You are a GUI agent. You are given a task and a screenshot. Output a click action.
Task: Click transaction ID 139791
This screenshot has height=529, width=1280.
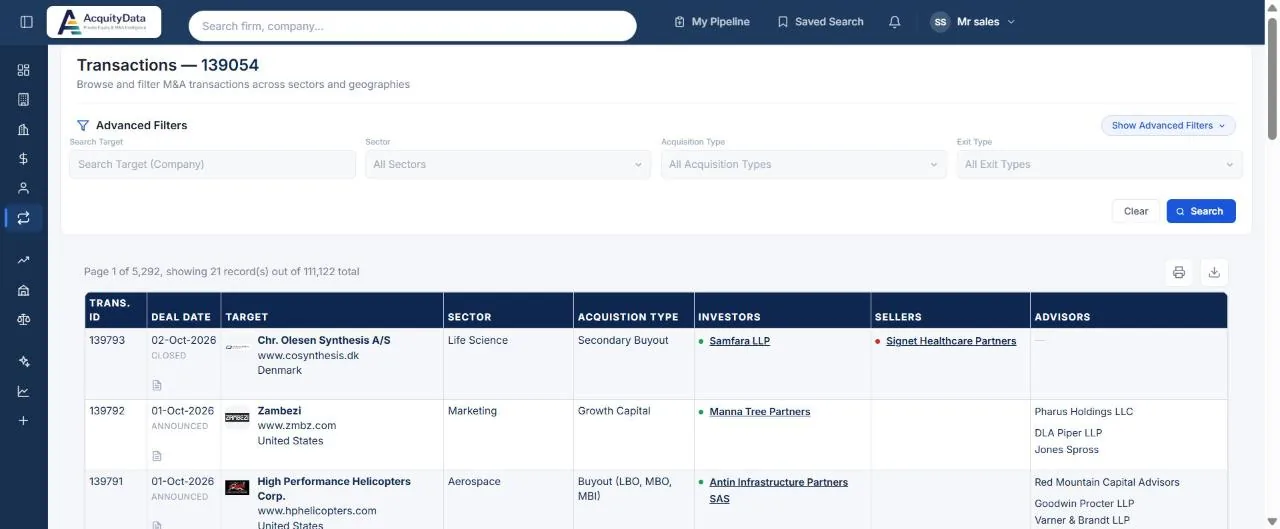107,482
